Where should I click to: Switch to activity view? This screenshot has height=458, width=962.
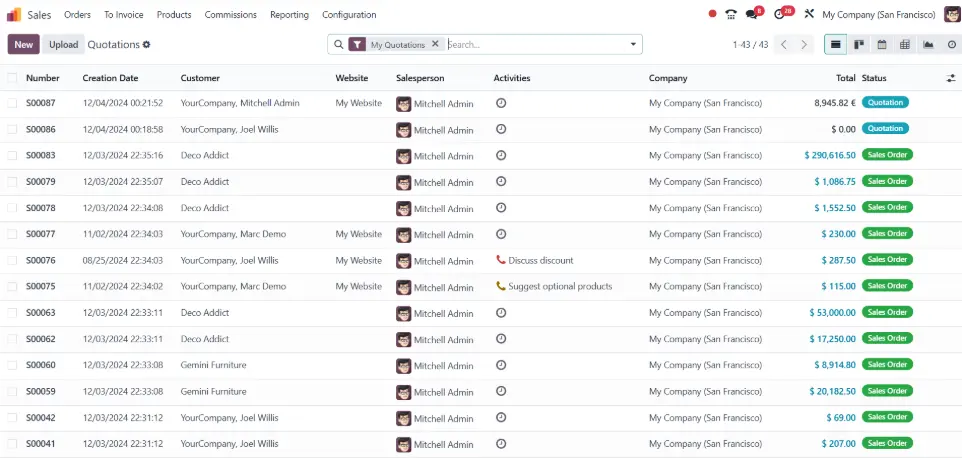[952, 44]
